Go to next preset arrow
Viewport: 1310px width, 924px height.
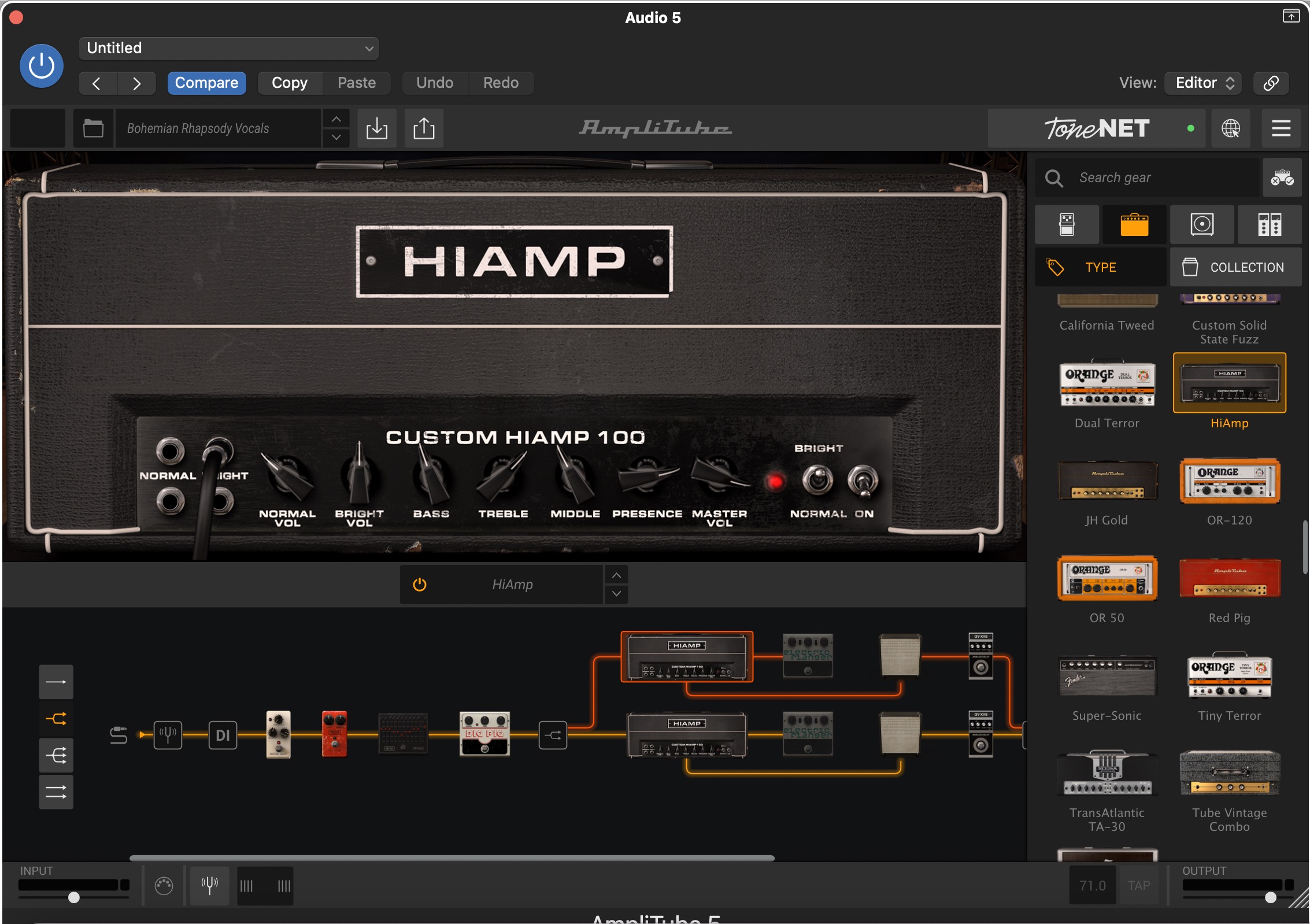[136, 83]
